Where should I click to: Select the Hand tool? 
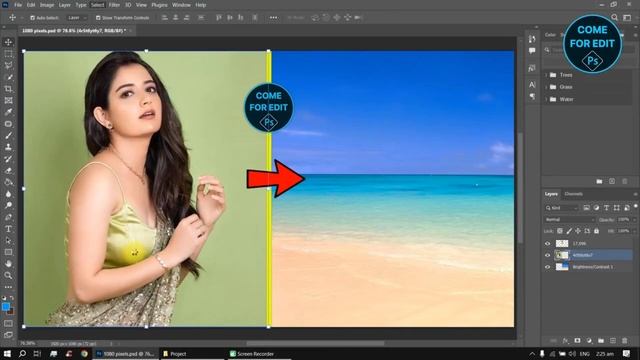point(8,264)
